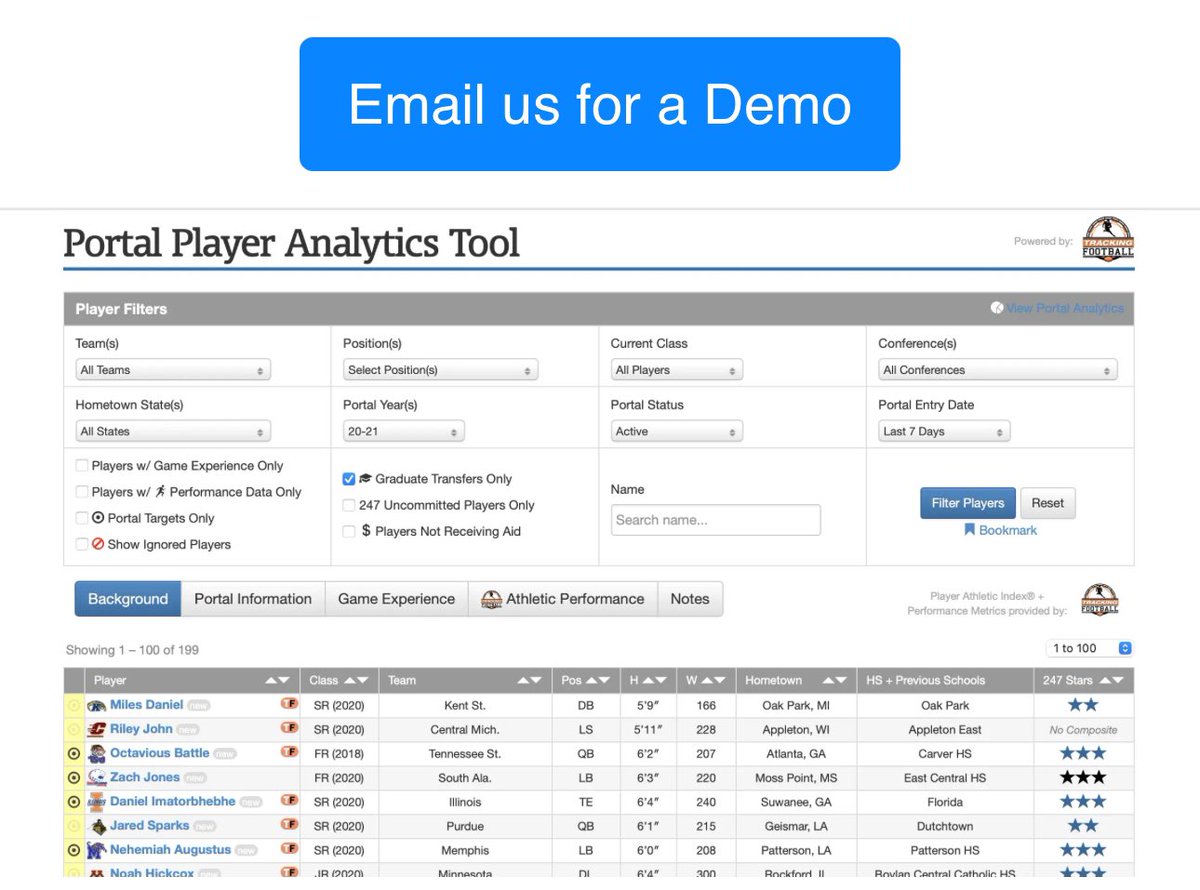The image size is (1200, 890).
Task: Open Zach Jones player link
Action: click(145, 776)
